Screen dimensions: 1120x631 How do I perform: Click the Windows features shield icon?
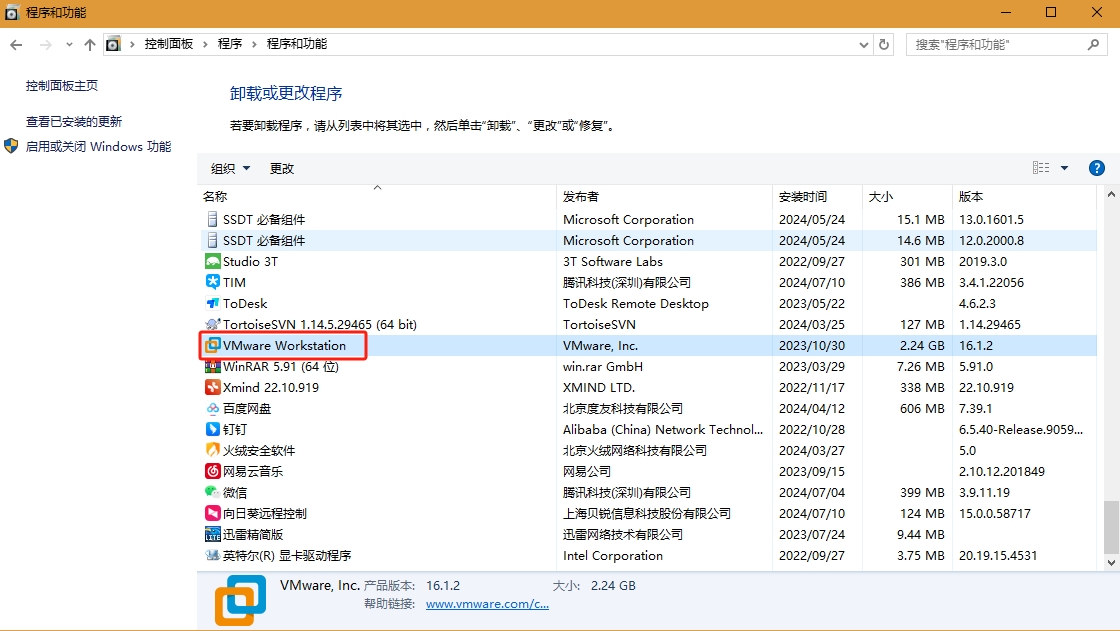pos(11,146)
